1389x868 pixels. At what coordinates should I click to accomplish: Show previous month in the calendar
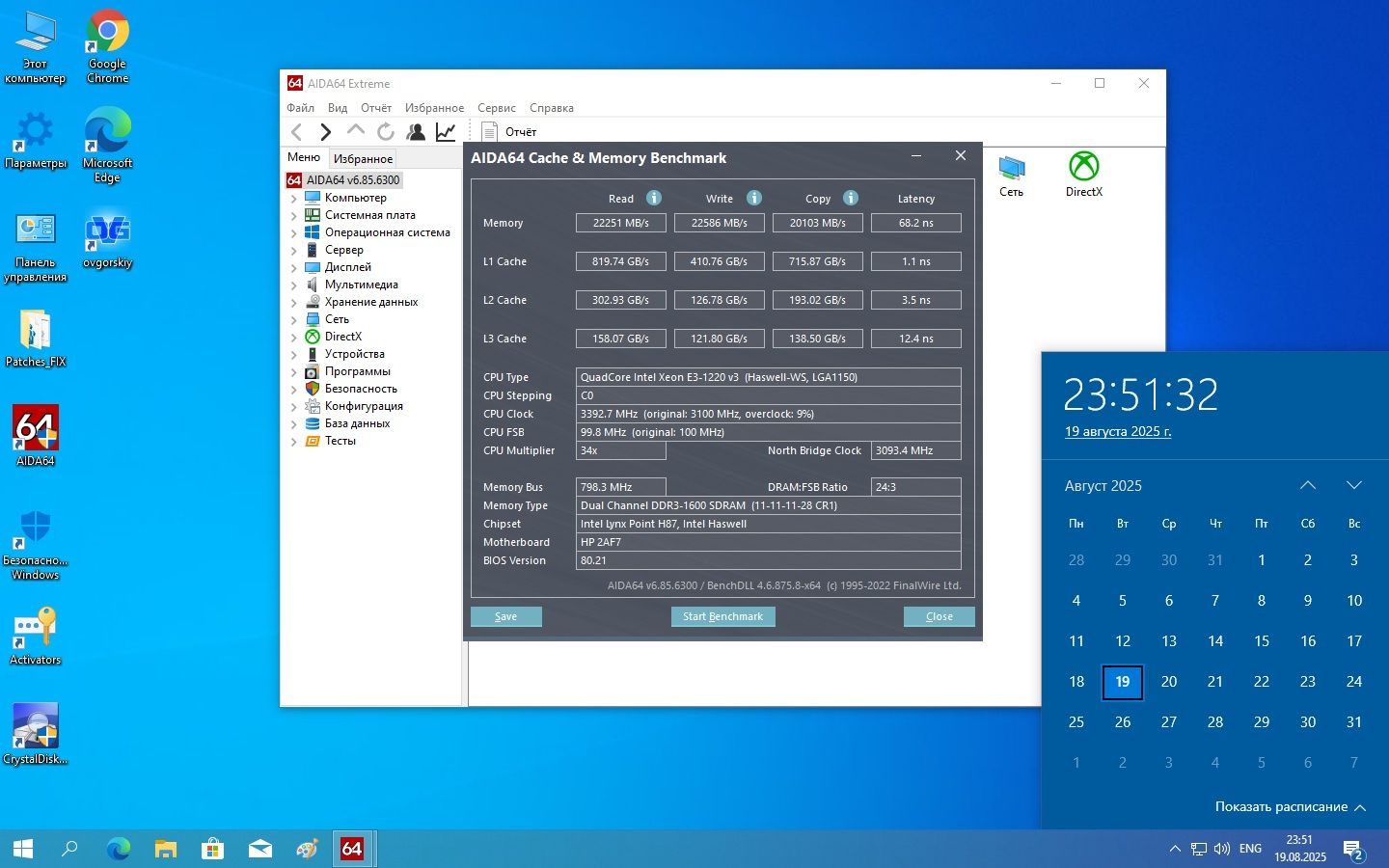(1308, 485)
